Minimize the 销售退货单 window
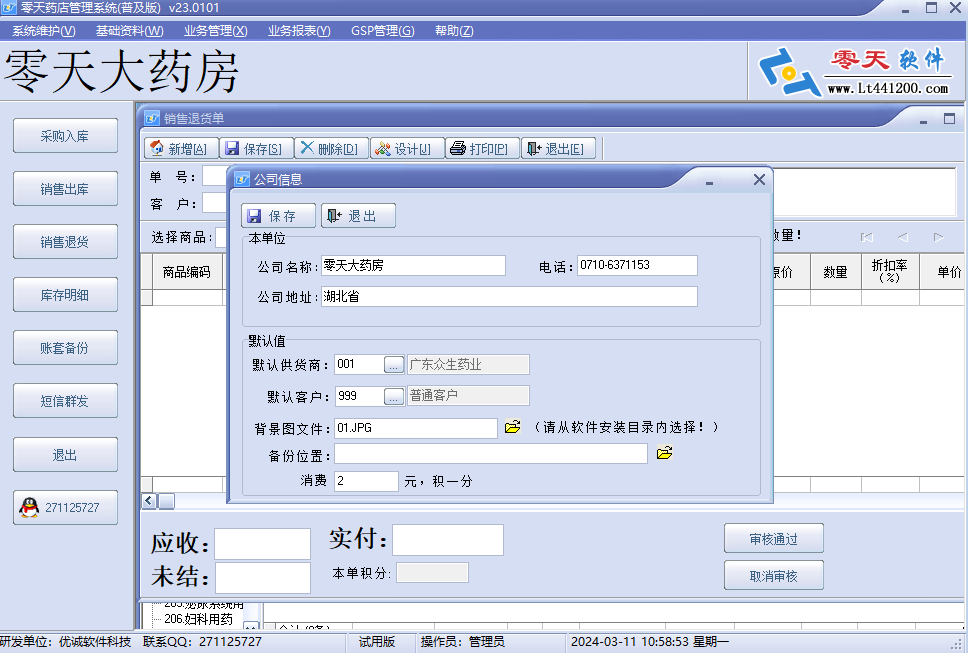 [x=924, y=120]
